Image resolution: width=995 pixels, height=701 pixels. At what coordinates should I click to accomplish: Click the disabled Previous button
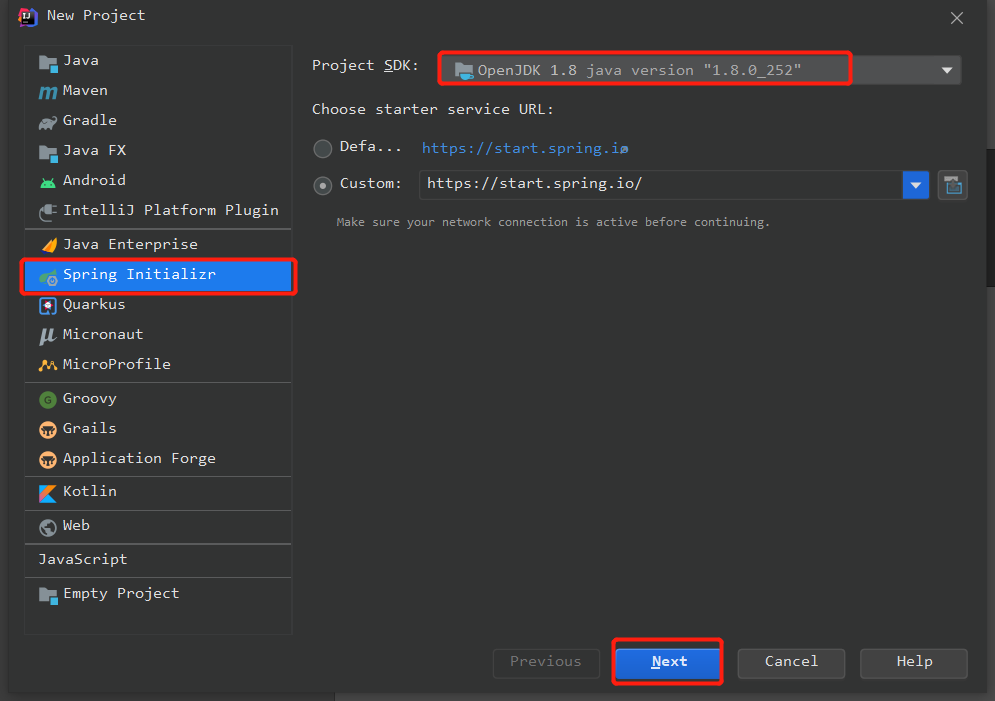(546, 662)
